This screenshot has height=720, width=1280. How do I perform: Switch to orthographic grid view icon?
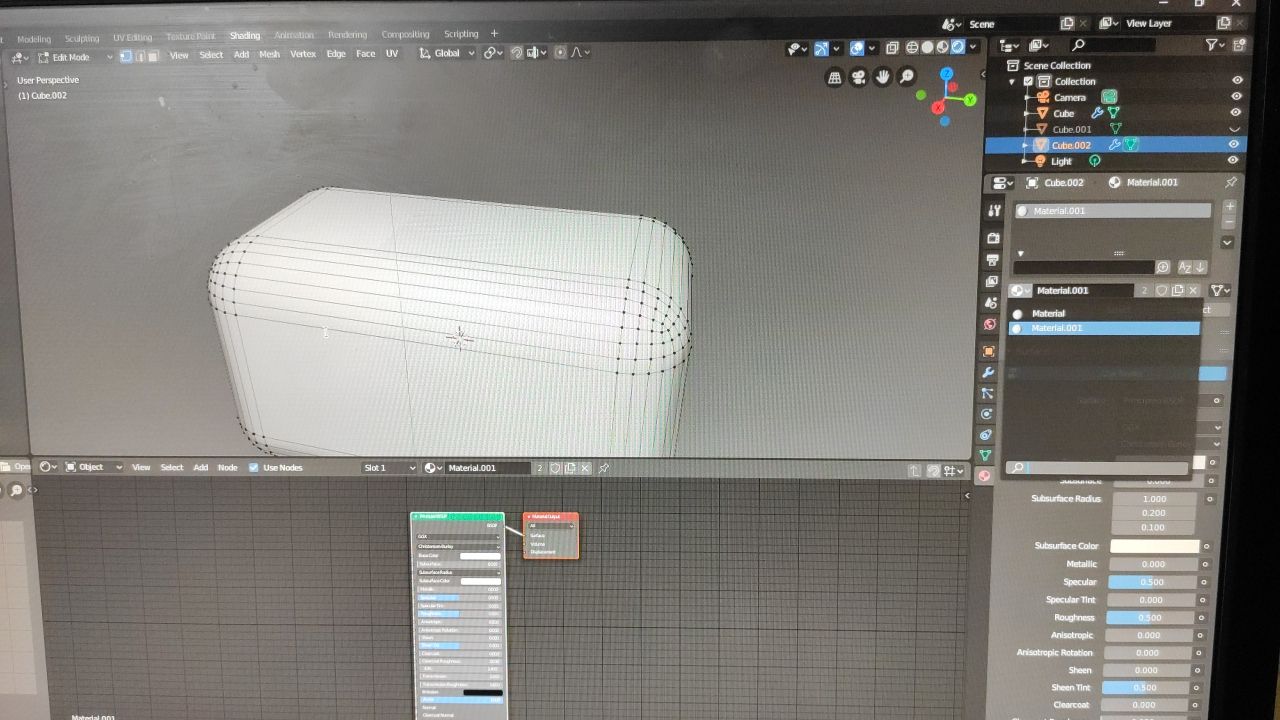[835, 77]
